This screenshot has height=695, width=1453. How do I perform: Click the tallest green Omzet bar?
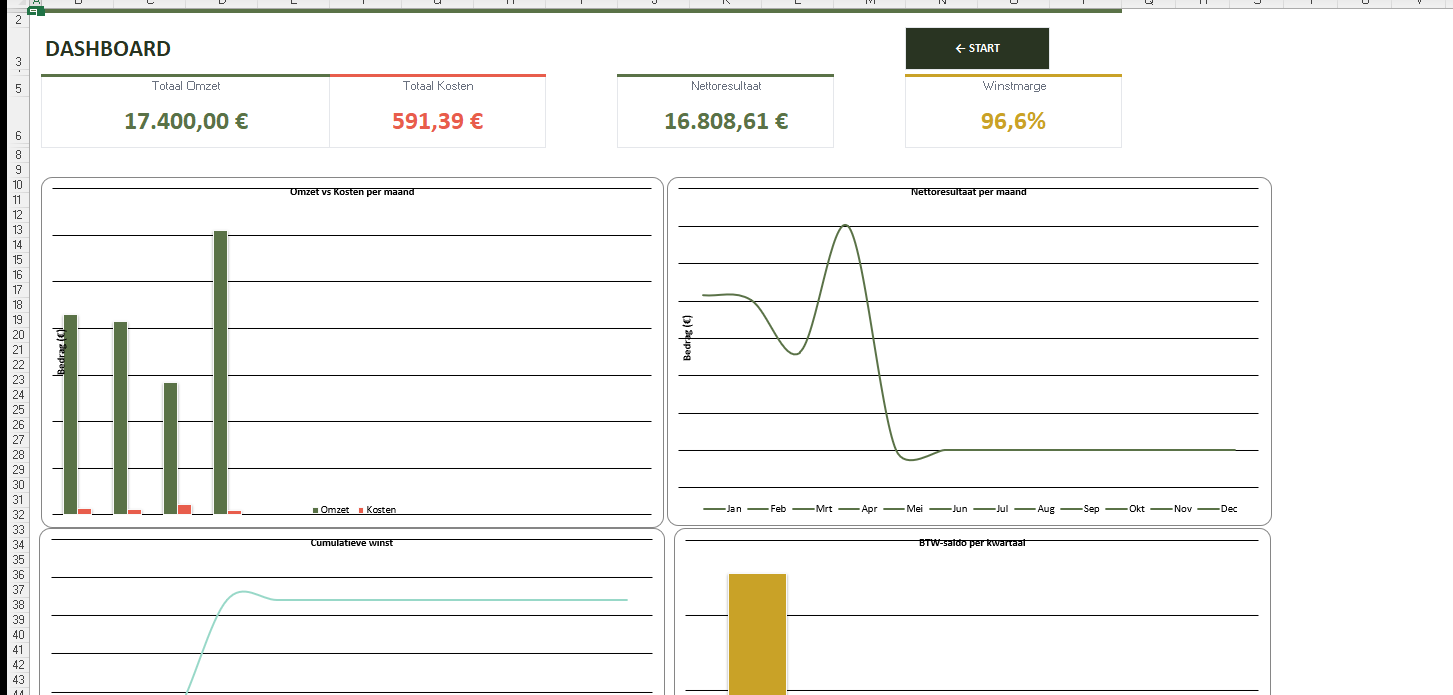tap(220, 370)
